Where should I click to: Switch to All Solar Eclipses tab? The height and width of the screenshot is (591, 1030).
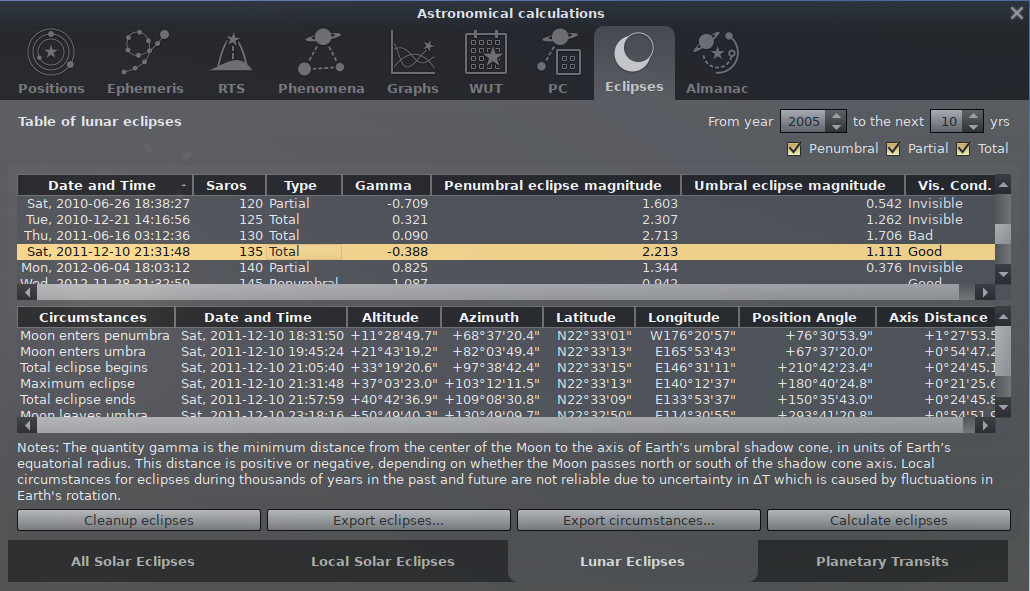coord(133,561)
